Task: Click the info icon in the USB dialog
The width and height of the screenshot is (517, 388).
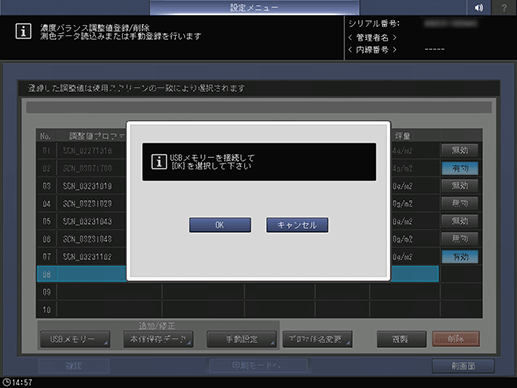Action: click(159, 162)
